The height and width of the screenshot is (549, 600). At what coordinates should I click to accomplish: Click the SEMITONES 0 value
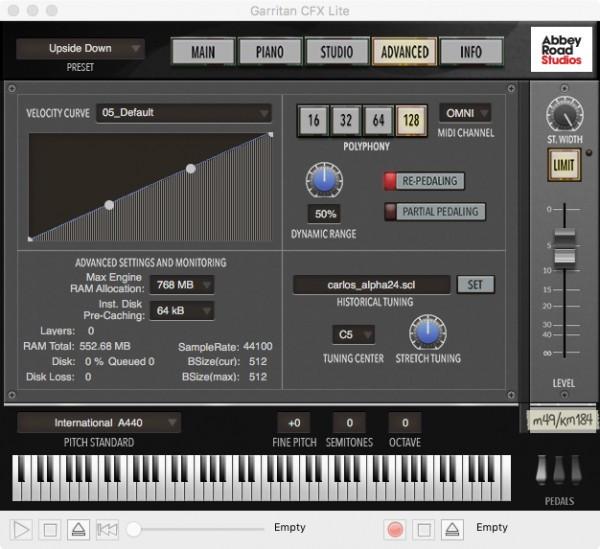point(349,423)
